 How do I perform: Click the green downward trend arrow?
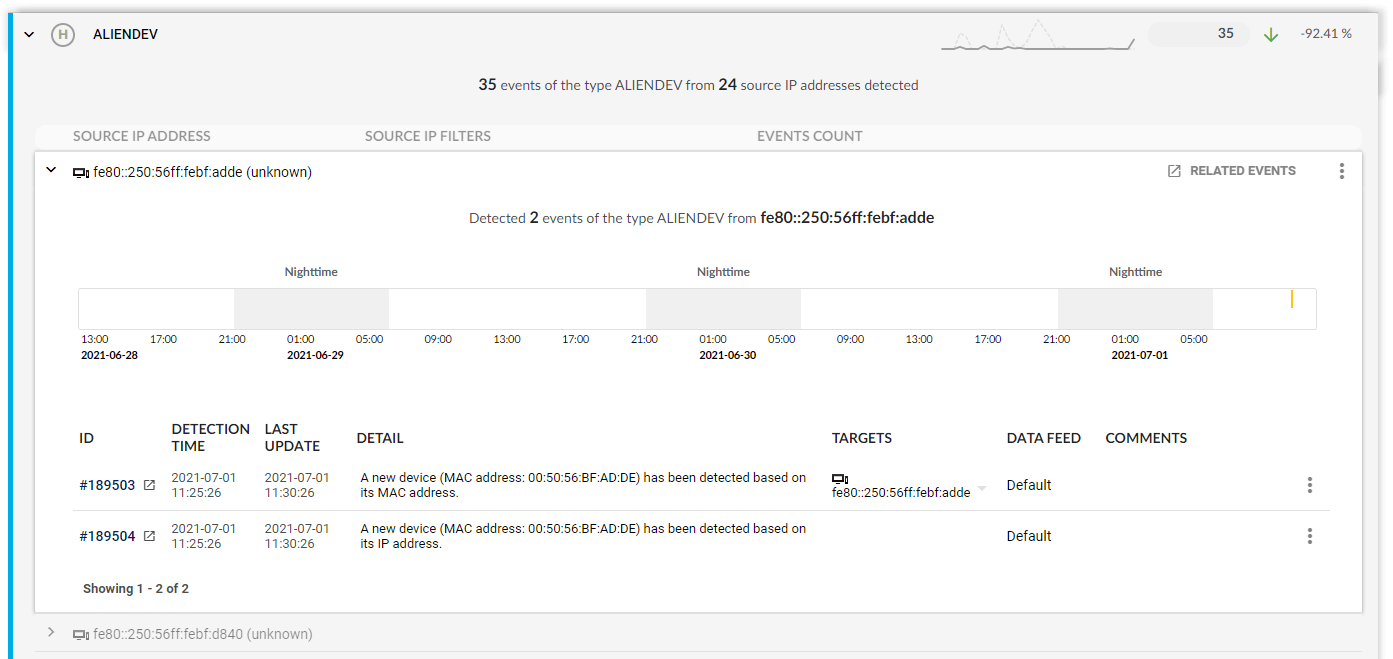tap(1271, 34)
